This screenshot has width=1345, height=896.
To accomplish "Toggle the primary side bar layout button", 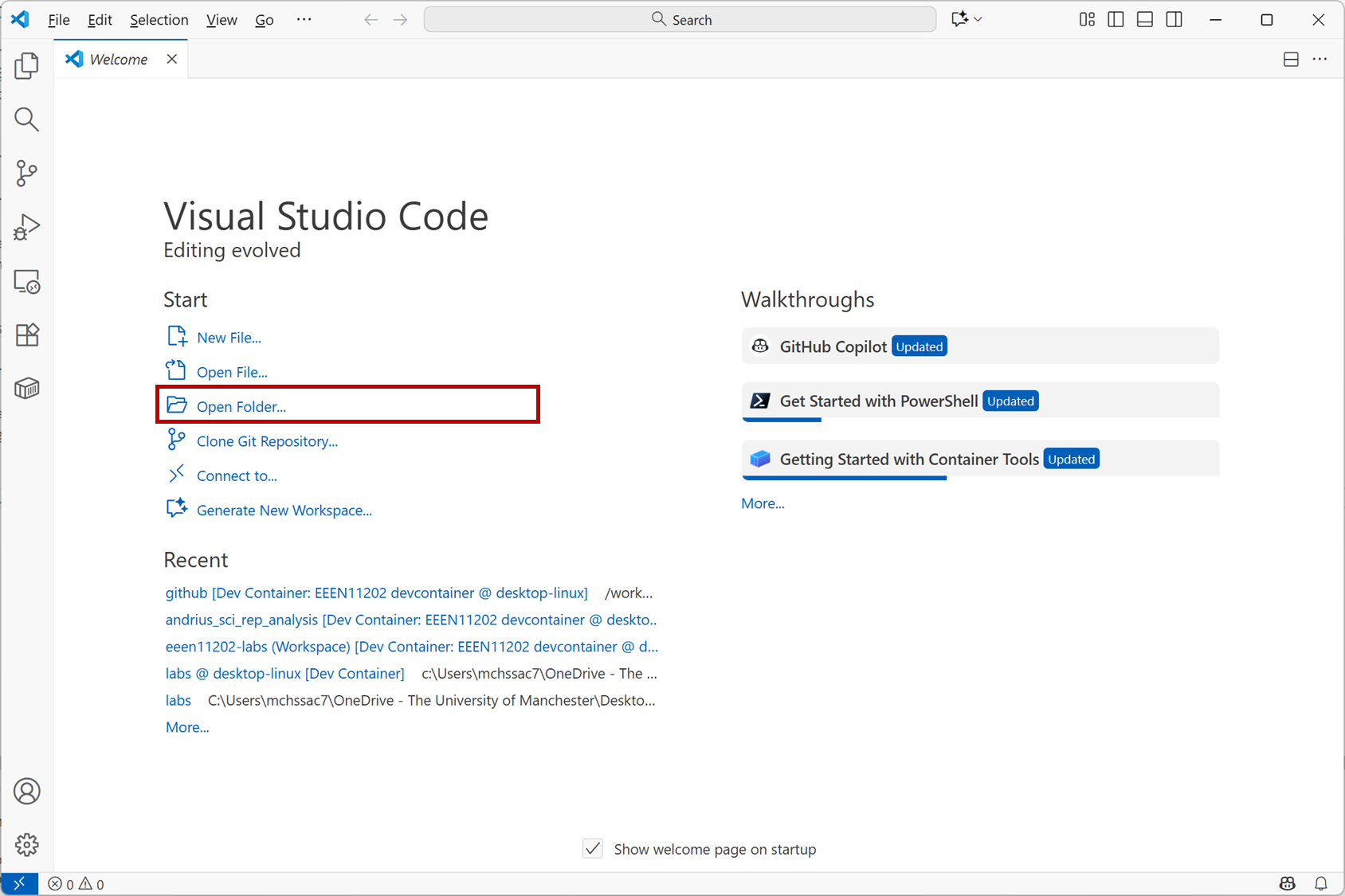I will point(1116,19).
